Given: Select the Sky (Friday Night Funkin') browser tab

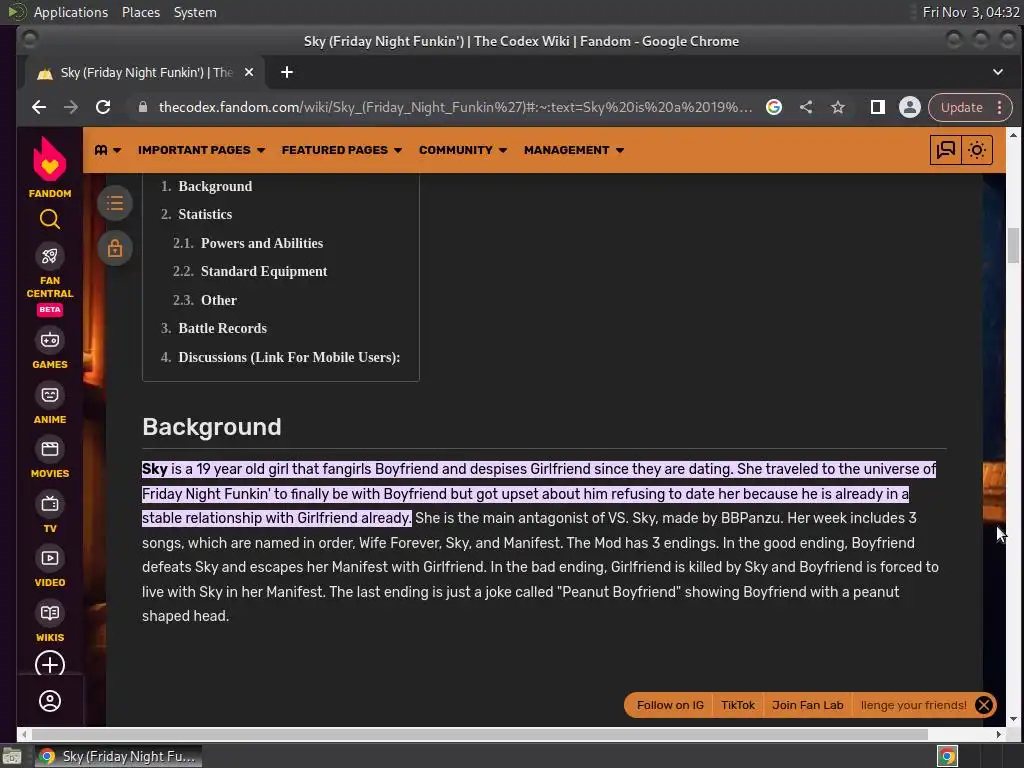Looking at the screenshot, I should (144, 72).
